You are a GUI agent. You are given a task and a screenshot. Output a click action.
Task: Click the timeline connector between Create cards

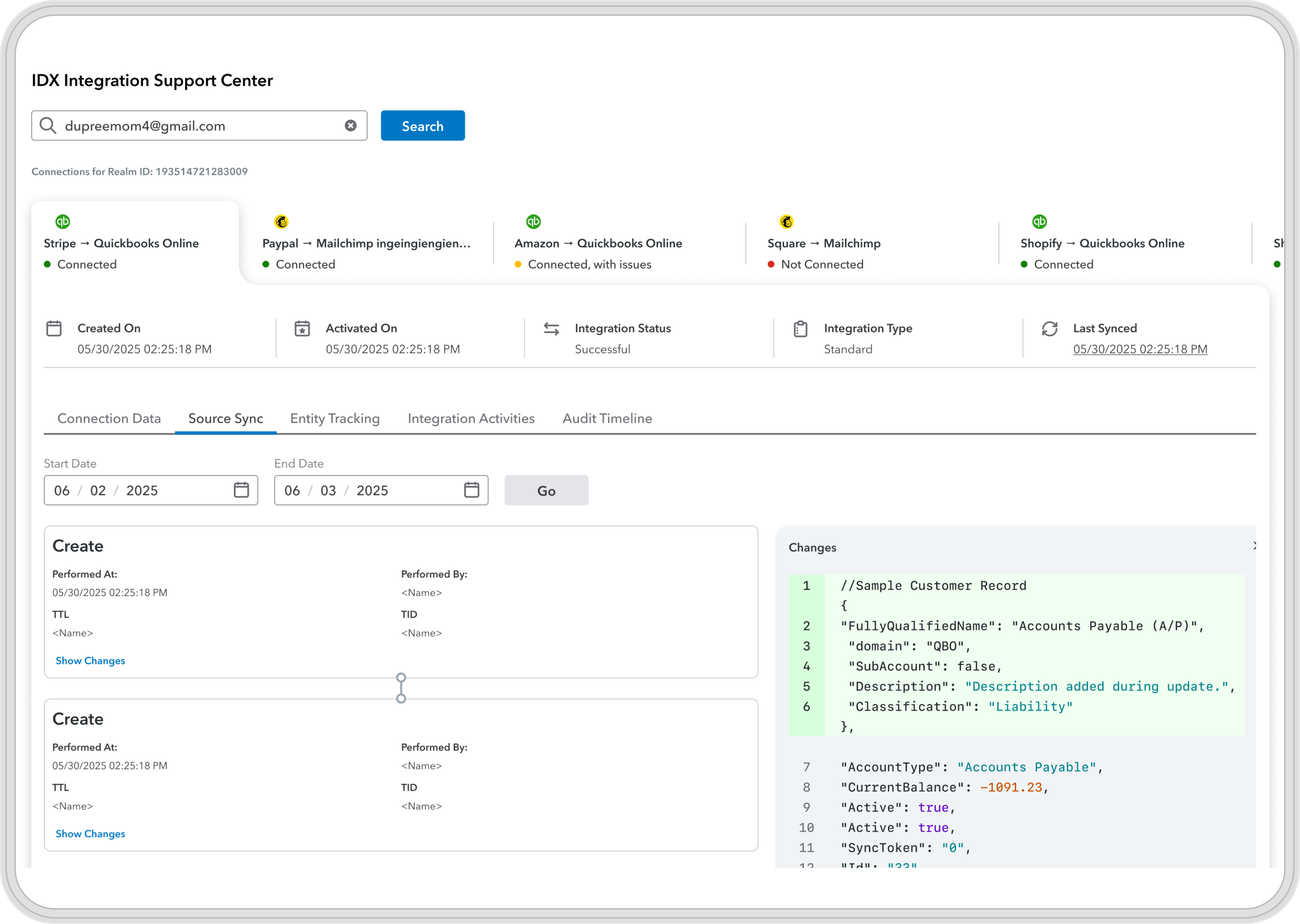[401, 688]
